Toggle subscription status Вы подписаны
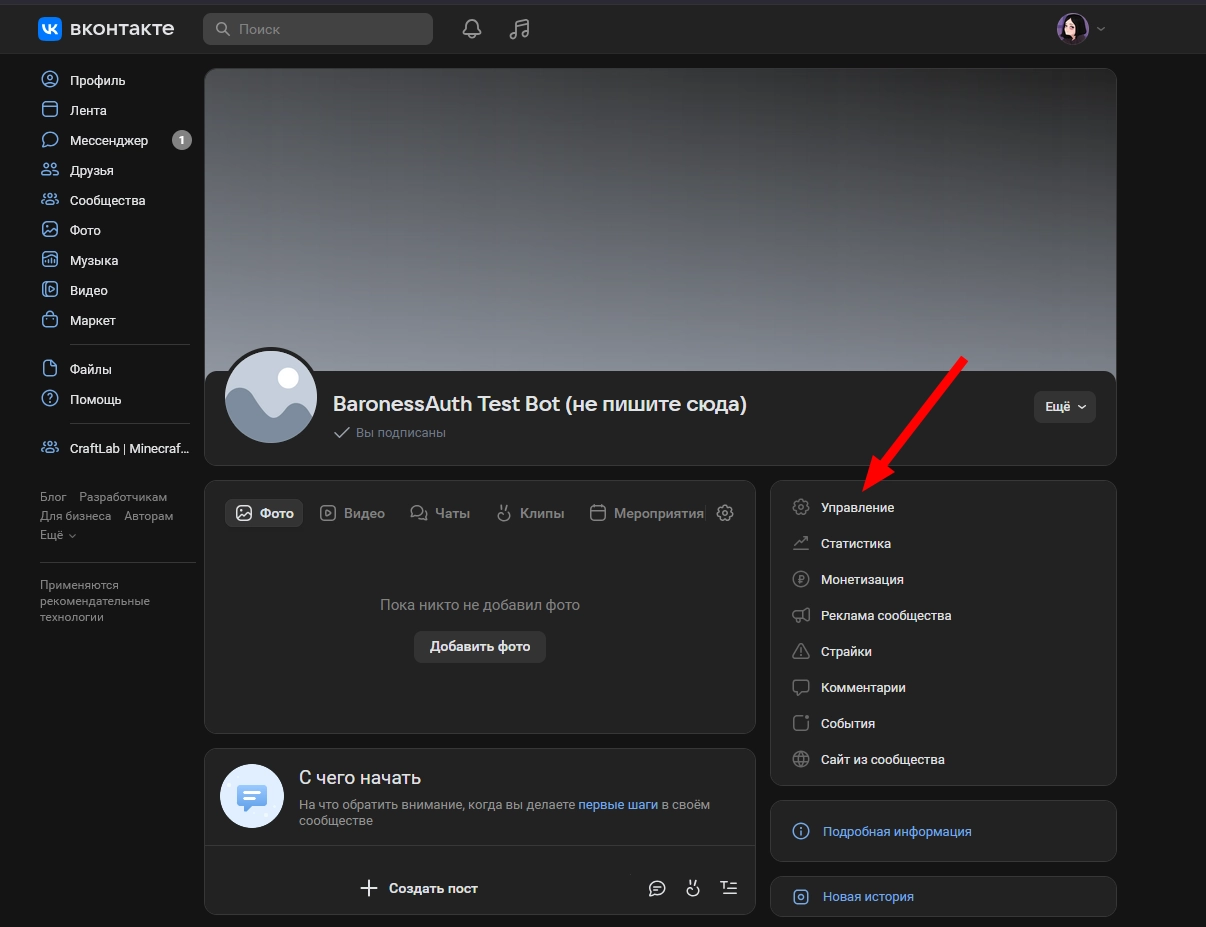The width and height of the screenshot is (1206, 927). pyautogui.click(x=390, y=433)
